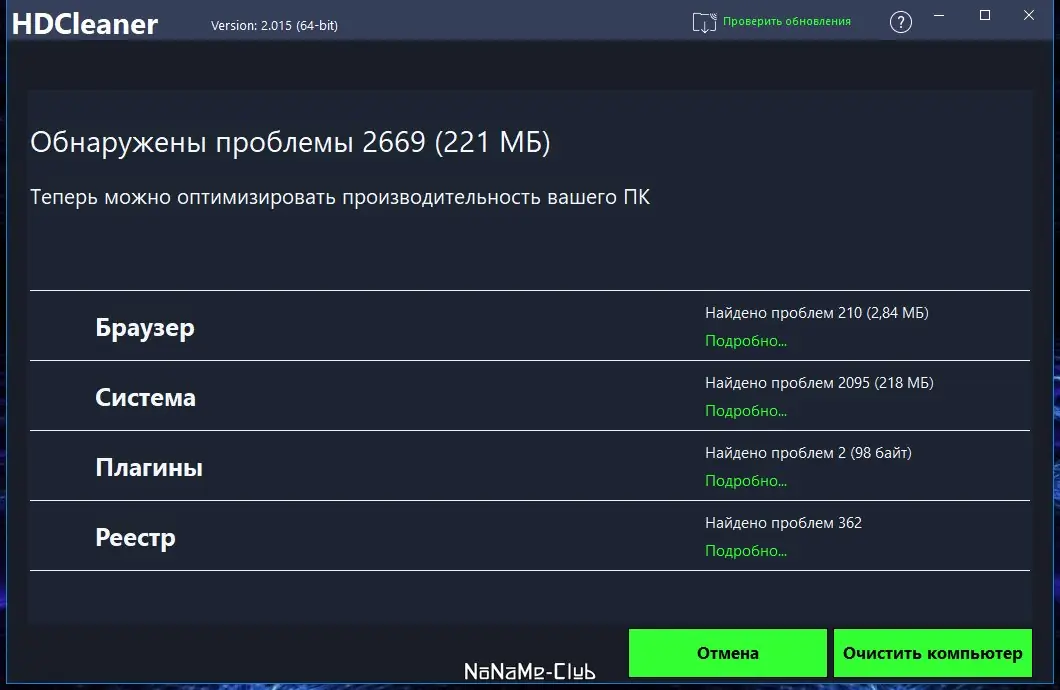
Task: Click the heading Обнаружены проблемы 2669 (221 МБ)
Action: [290, 143]
